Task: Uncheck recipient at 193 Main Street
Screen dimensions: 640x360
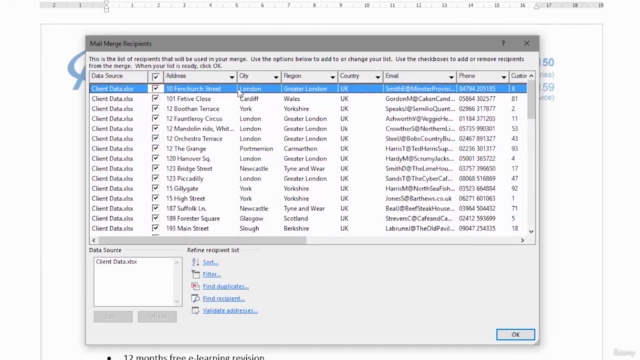Action: click(156, 228)
